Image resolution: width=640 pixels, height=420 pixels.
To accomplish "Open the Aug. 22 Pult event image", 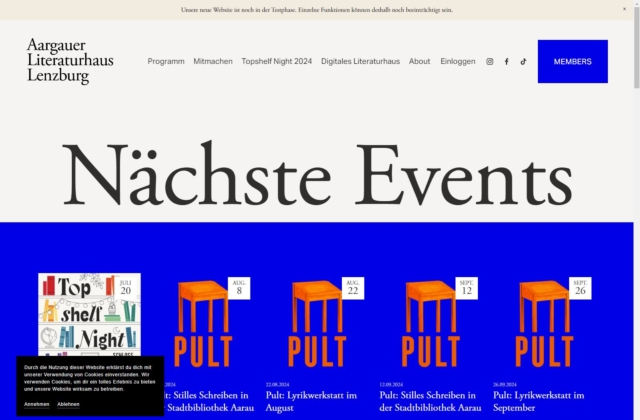I will click(317, 323).
